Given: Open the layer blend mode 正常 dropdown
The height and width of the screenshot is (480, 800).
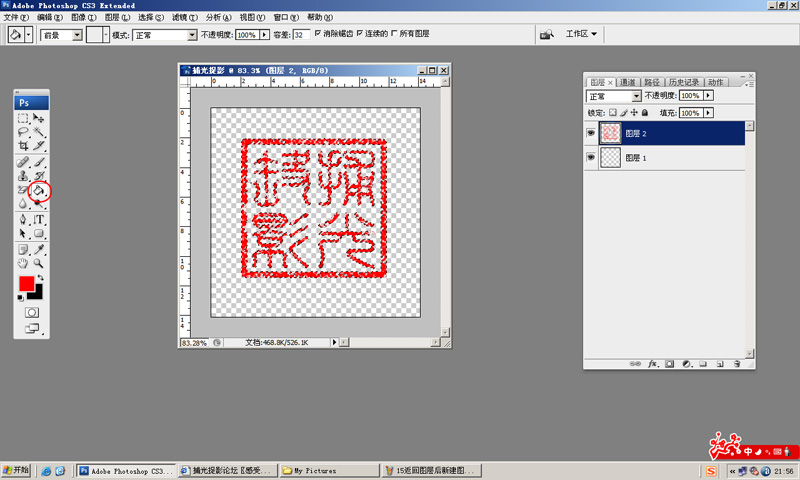Looking at the screenshot, I should click(x=636, y=96).
